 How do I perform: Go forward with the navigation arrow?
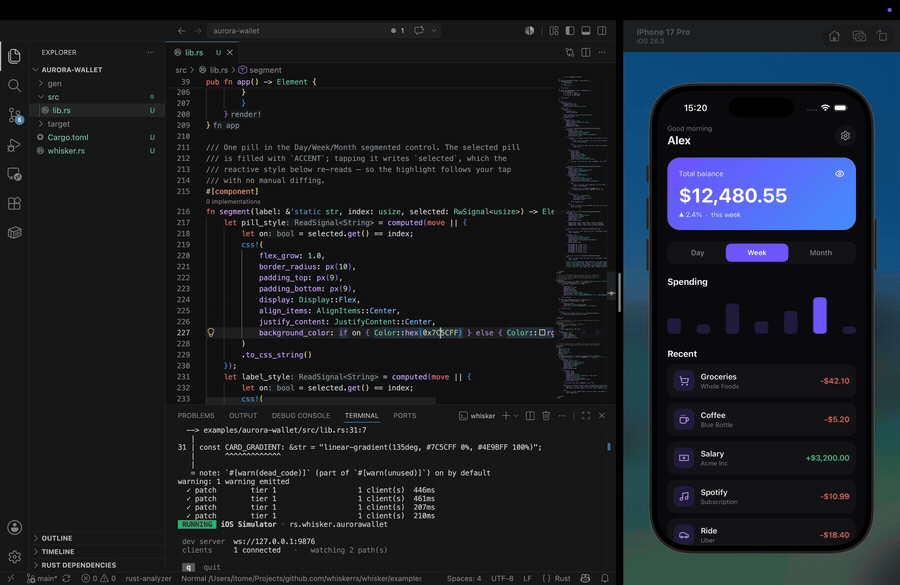(197, 30)
